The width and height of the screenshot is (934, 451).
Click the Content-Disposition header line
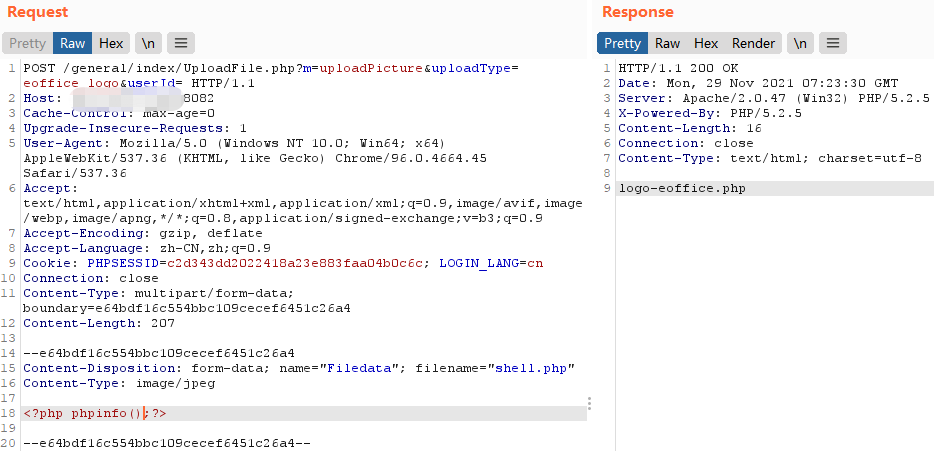coord(299,368)
